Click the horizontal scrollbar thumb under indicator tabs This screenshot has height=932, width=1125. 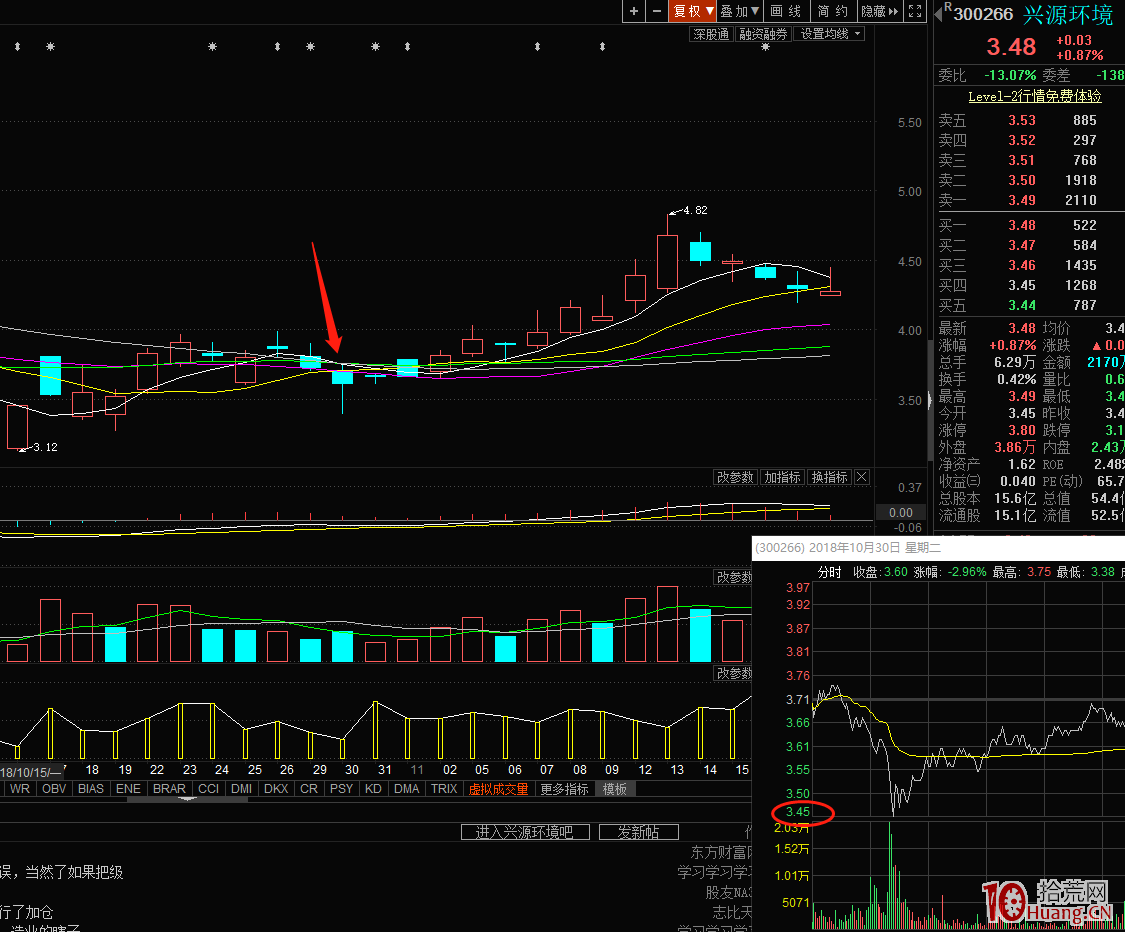tap(185, 799)
